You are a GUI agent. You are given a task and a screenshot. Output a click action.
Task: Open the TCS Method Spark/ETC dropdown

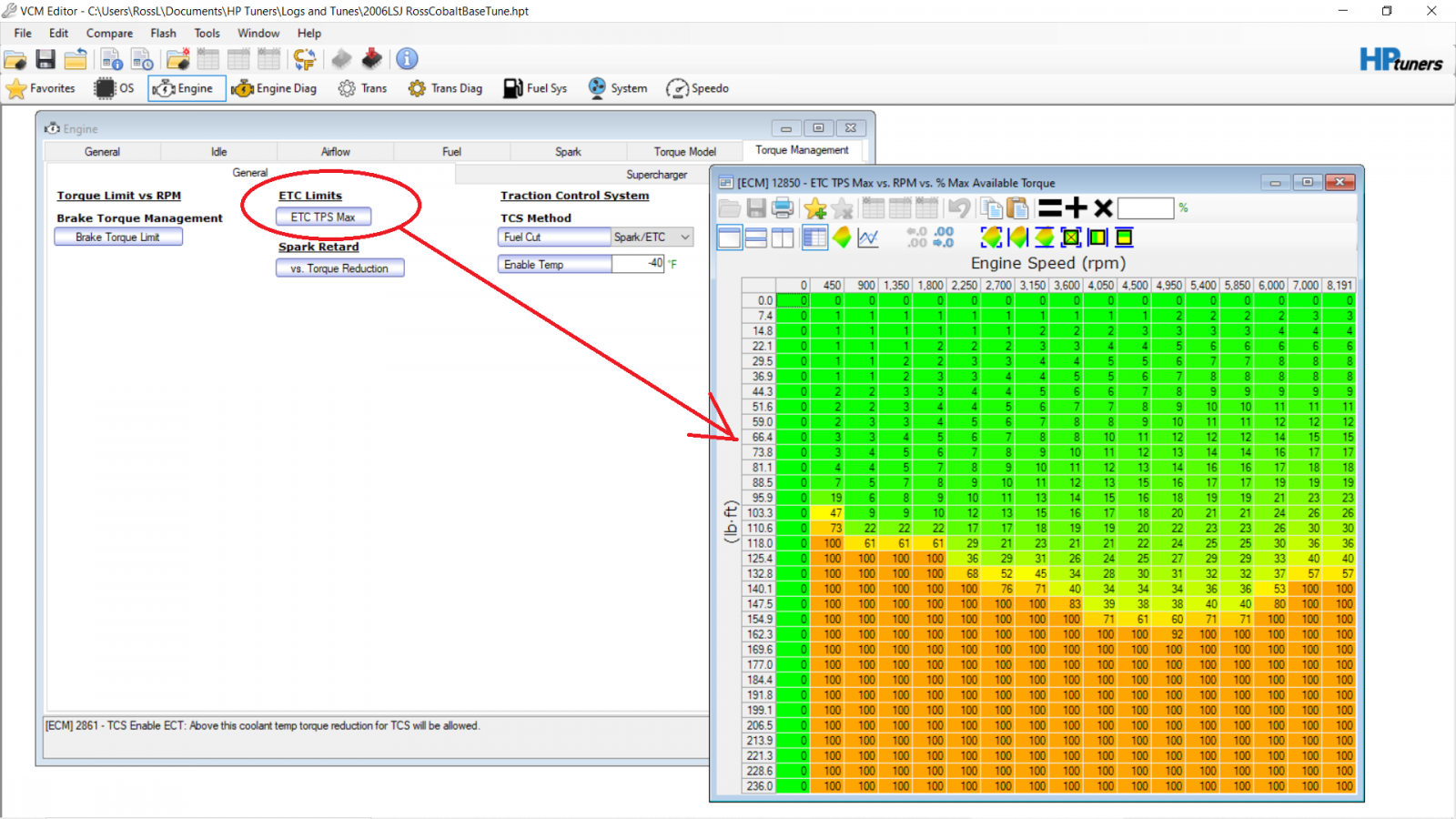click(652, 238)
